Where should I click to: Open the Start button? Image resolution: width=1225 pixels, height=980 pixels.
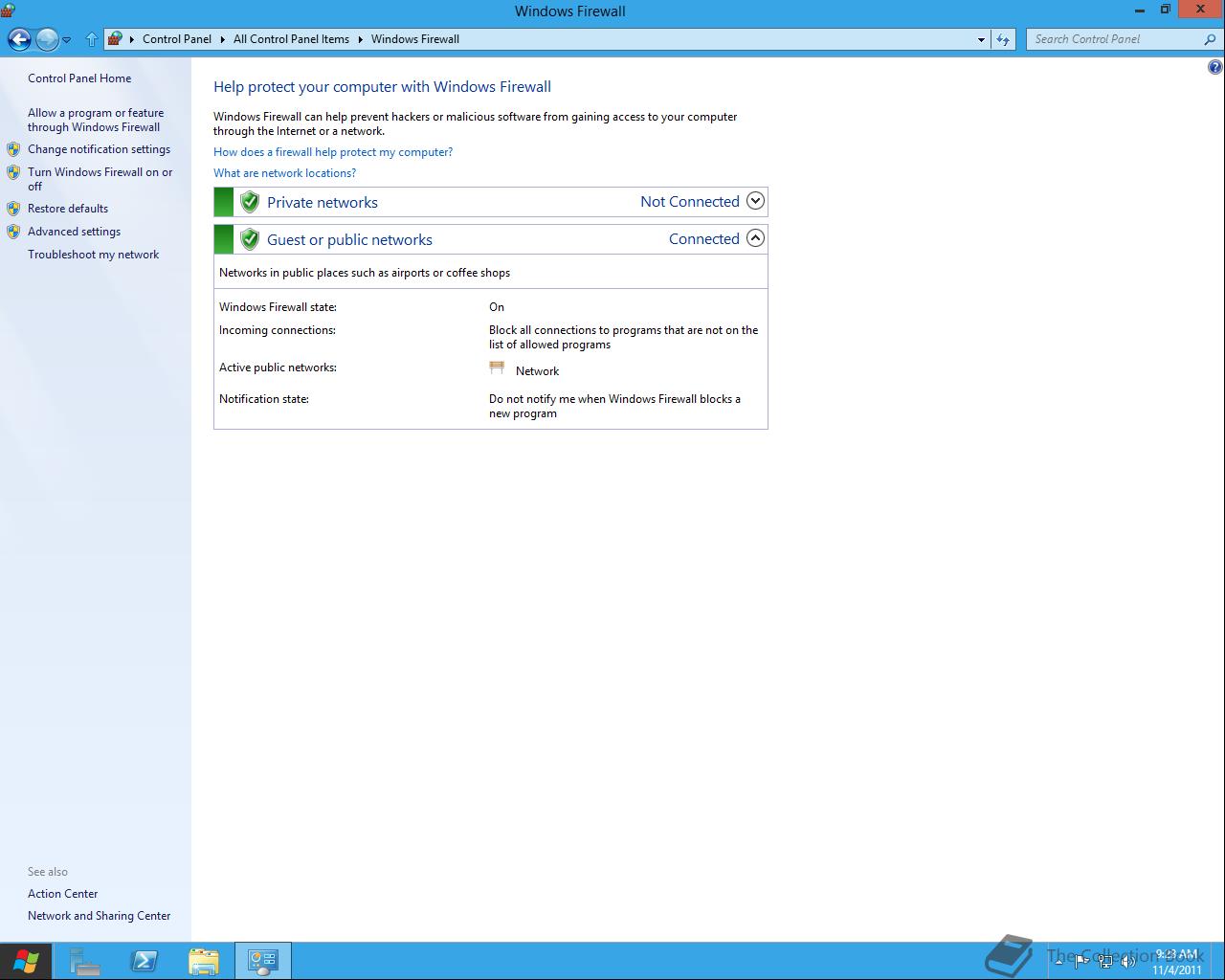pos(25,961)
